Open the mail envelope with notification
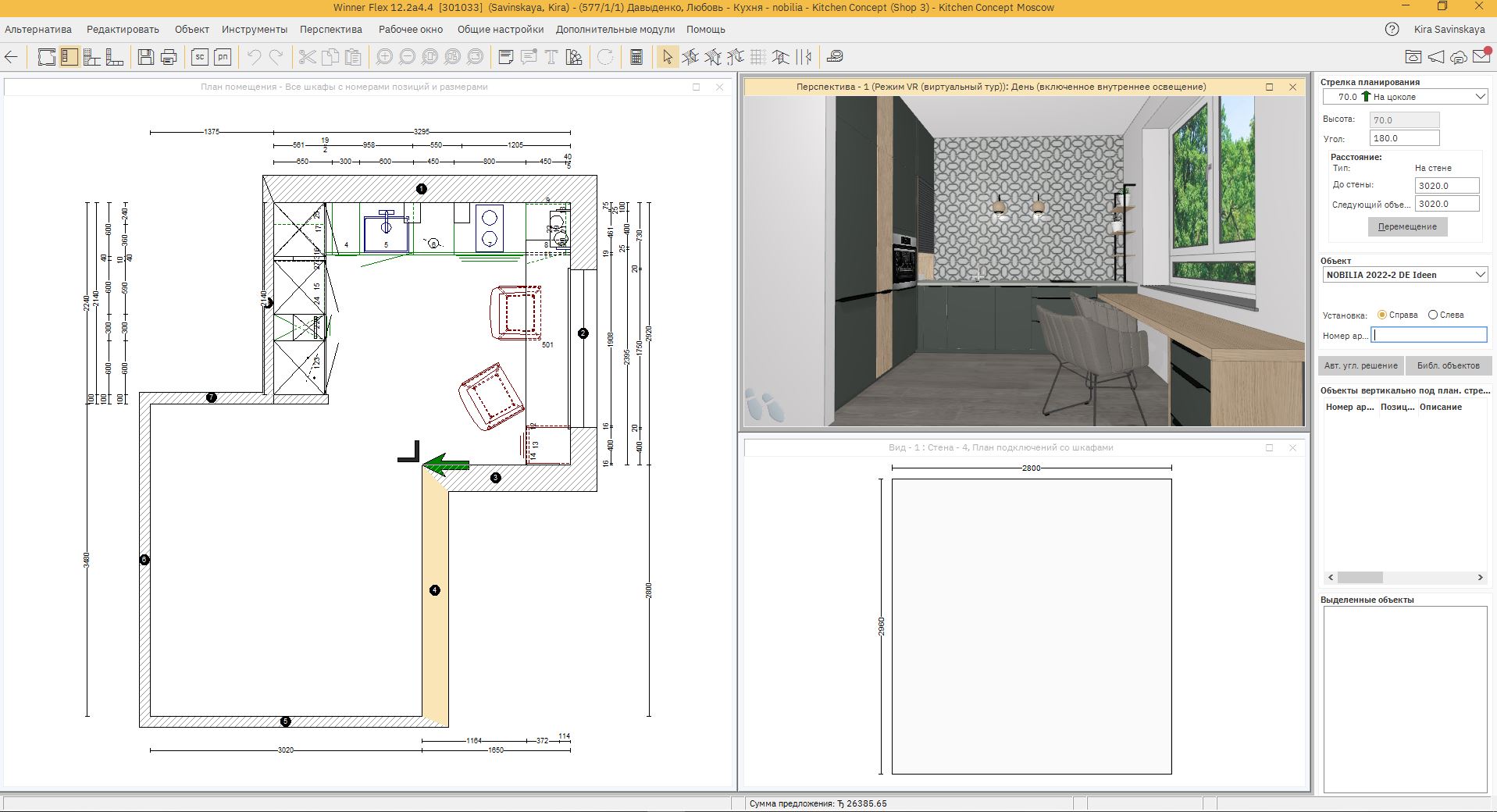 click(x=1481, y=55)
